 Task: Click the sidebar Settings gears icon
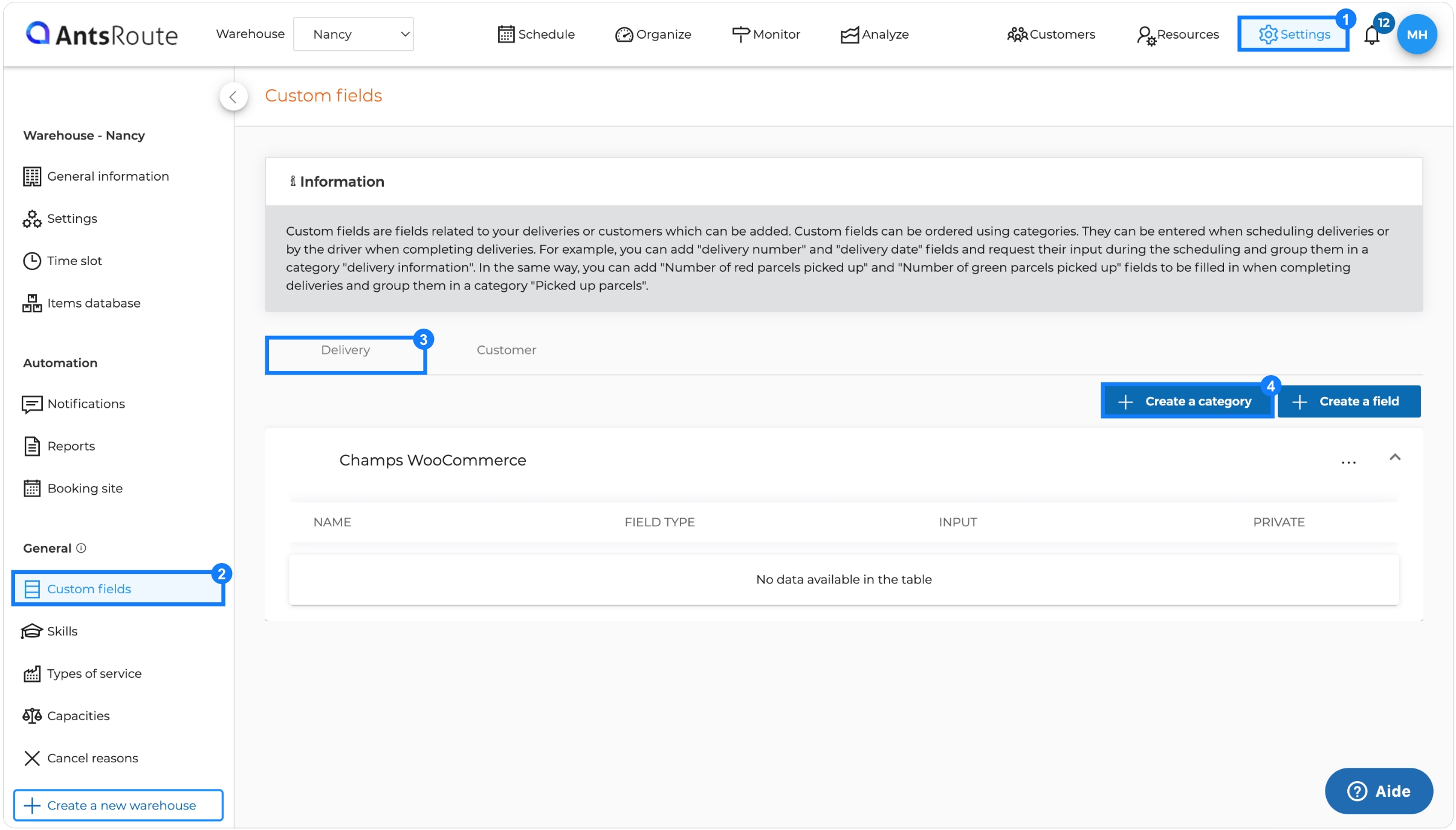click(32, 219)
